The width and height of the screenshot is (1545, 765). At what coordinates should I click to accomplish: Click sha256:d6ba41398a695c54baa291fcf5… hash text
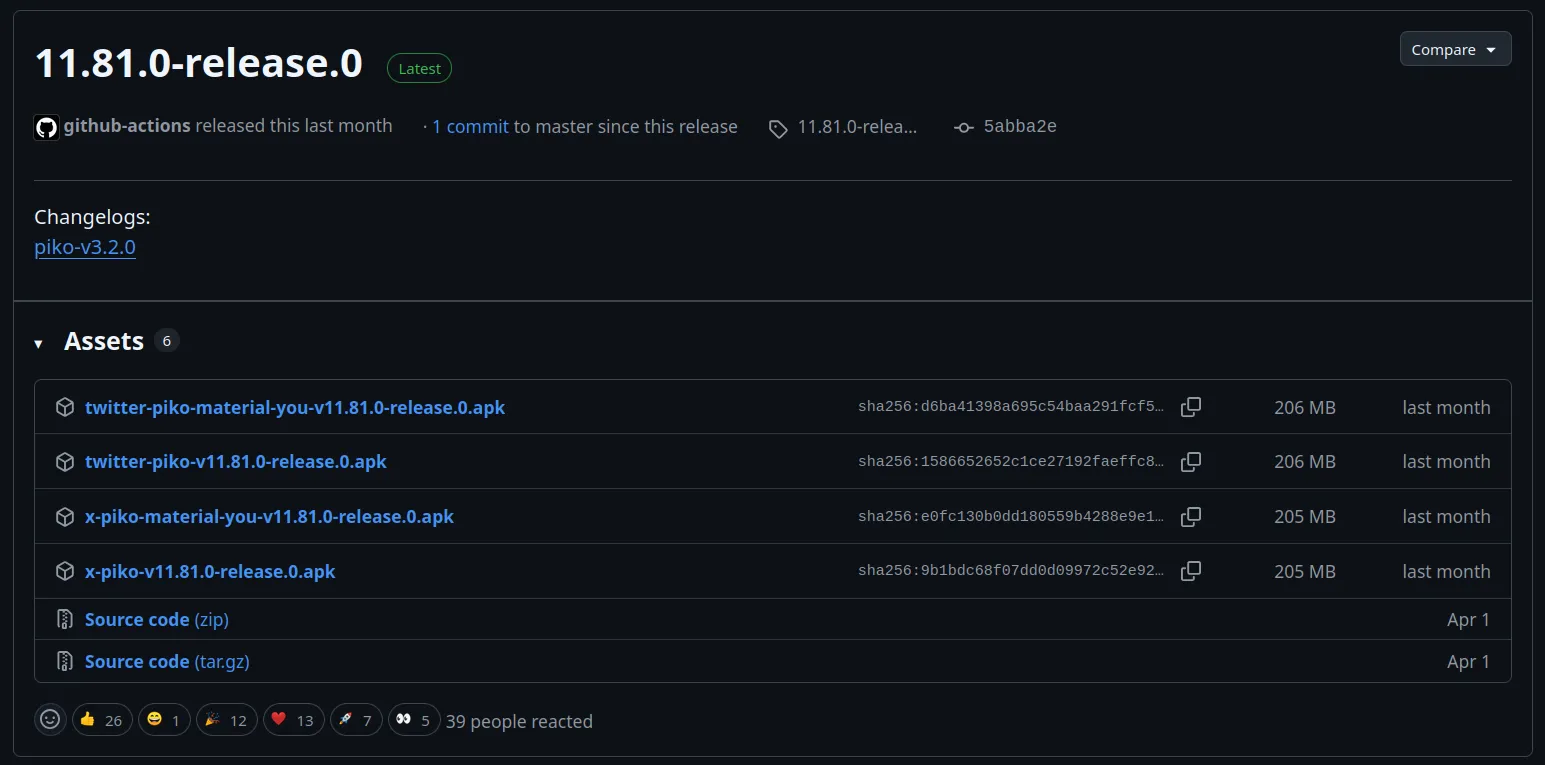tap(1011, 407)
